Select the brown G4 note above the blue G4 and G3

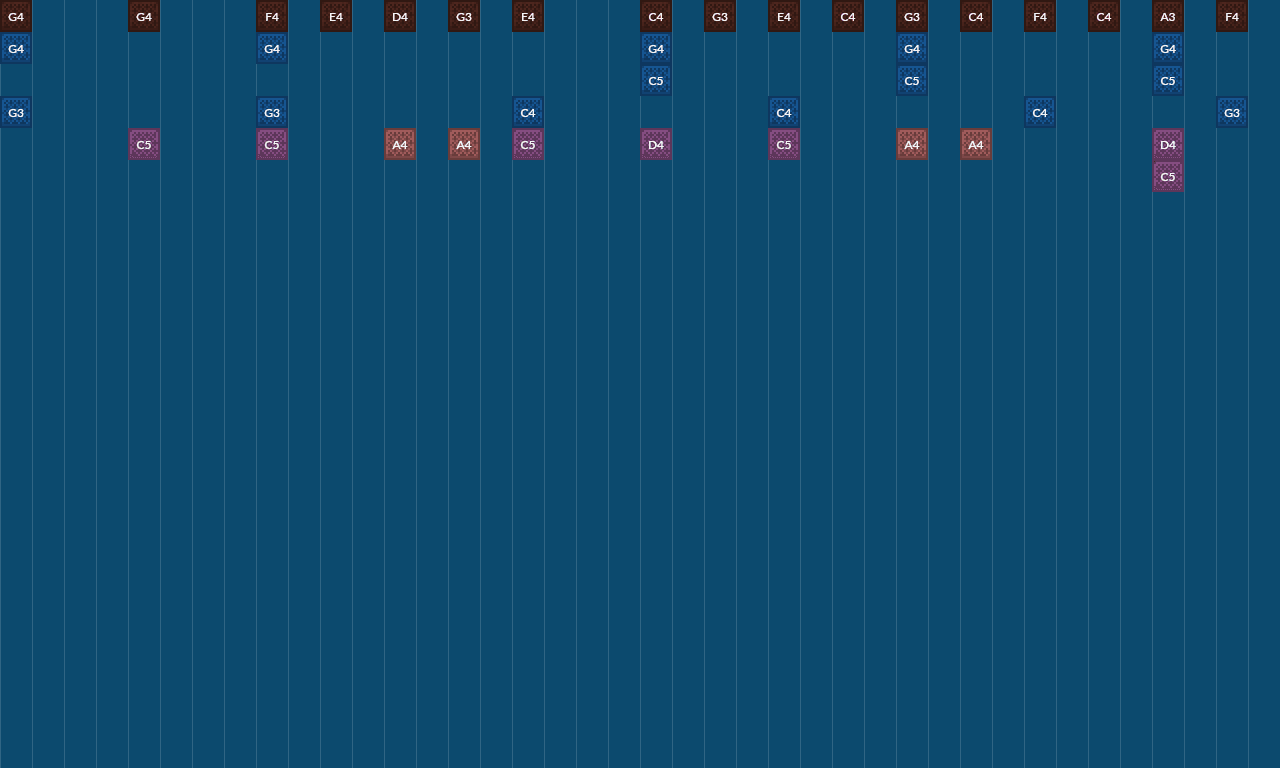(x=16, y=16)
